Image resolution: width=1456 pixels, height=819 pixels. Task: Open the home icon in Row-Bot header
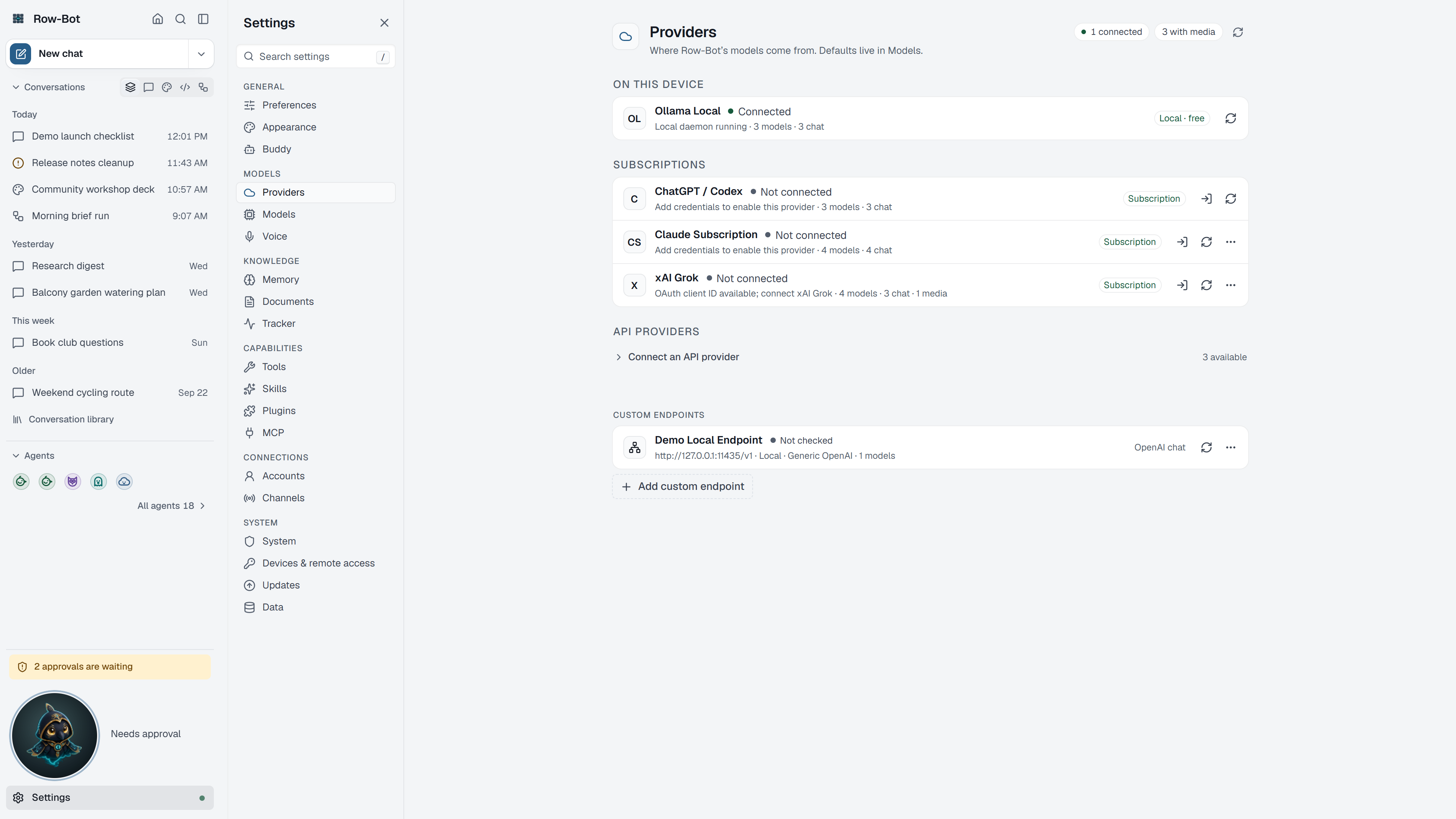[158, 19]
